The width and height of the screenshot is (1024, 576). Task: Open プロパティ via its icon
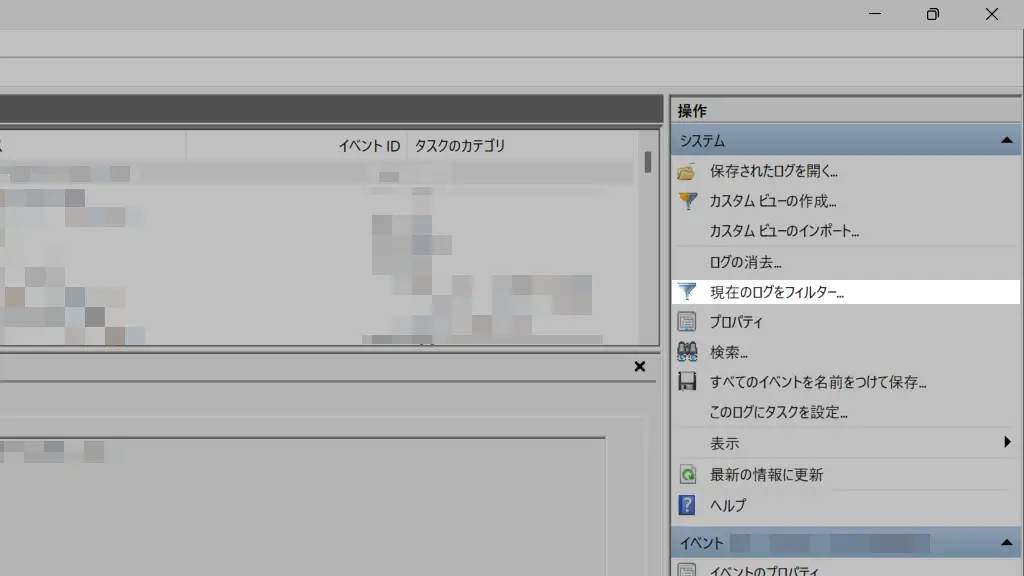tap(686, 322)
